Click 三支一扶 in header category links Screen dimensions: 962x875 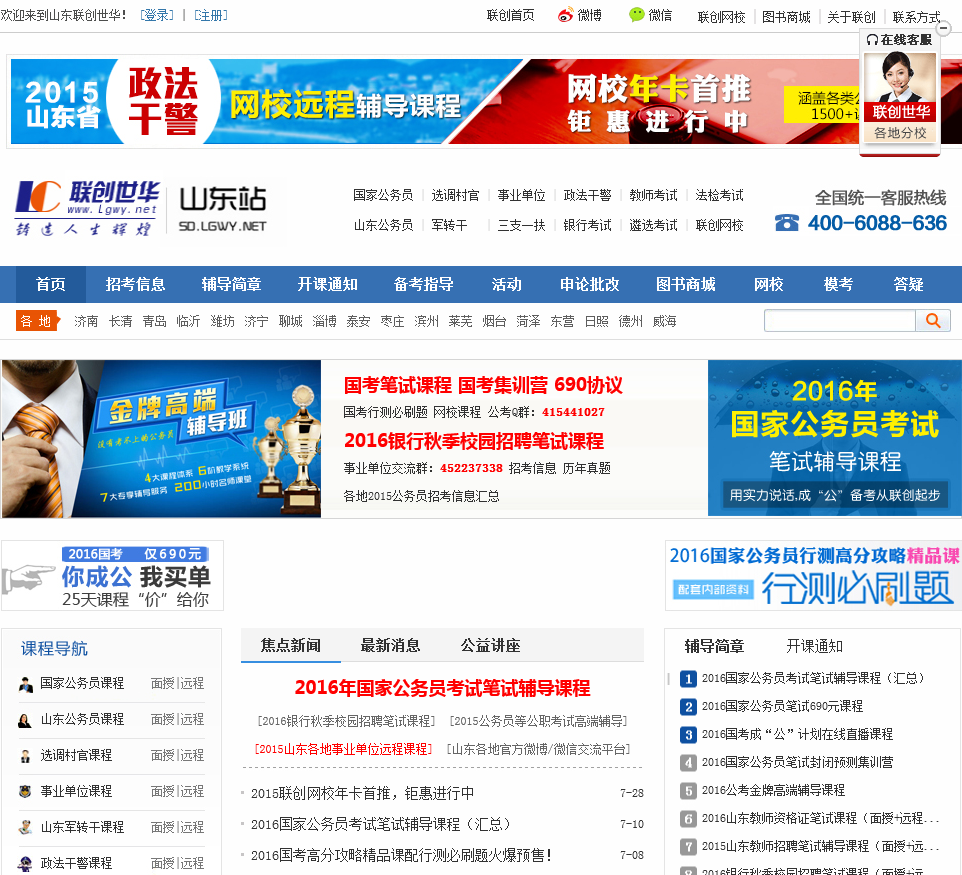click(x=521, y=225)
